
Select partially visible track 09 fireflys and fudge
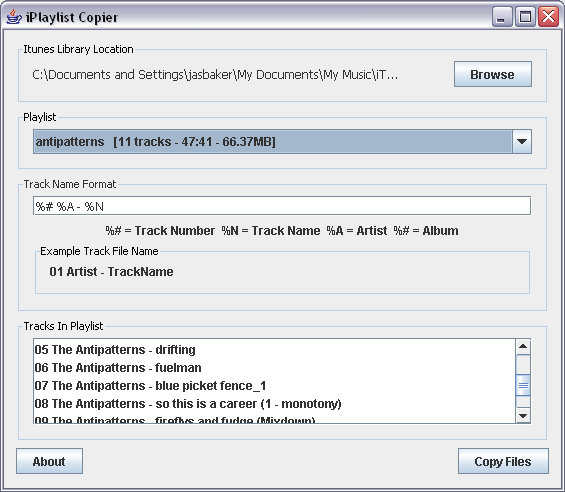coord(274,418)
